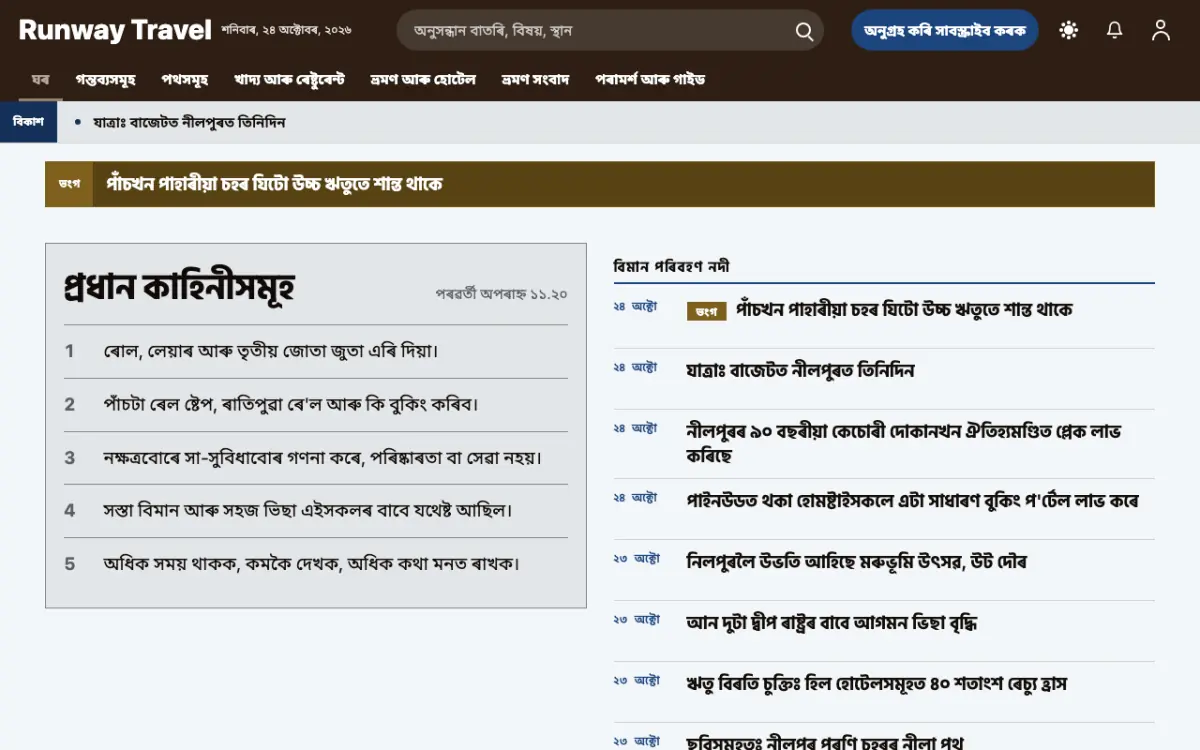1200x750 pixels.
Task: Click the পৰৱৰ্তী অপৰাহ্ন ১১.২০ timestamp
Action: [x=502, y=294]
